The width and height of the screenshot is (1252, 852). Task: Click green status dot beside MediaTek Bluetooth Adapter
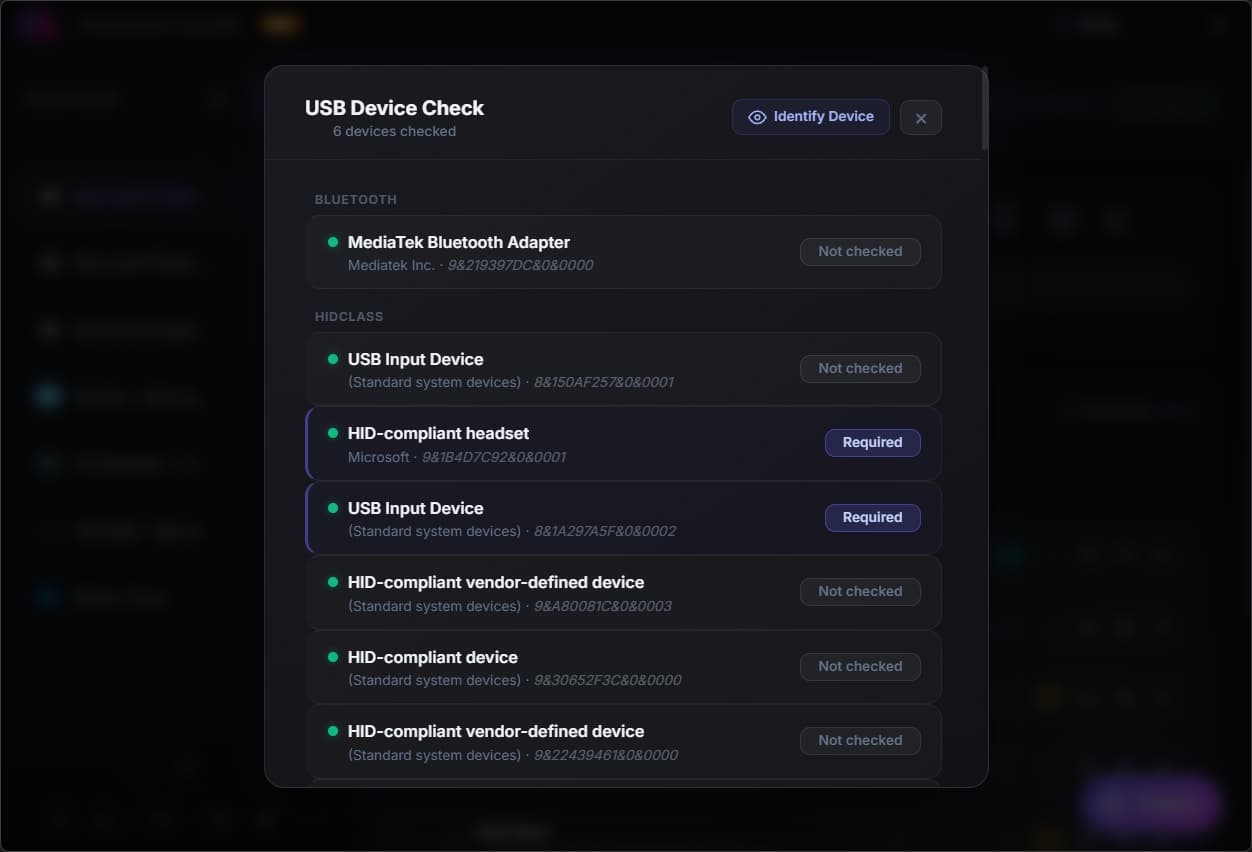[333, 242]
